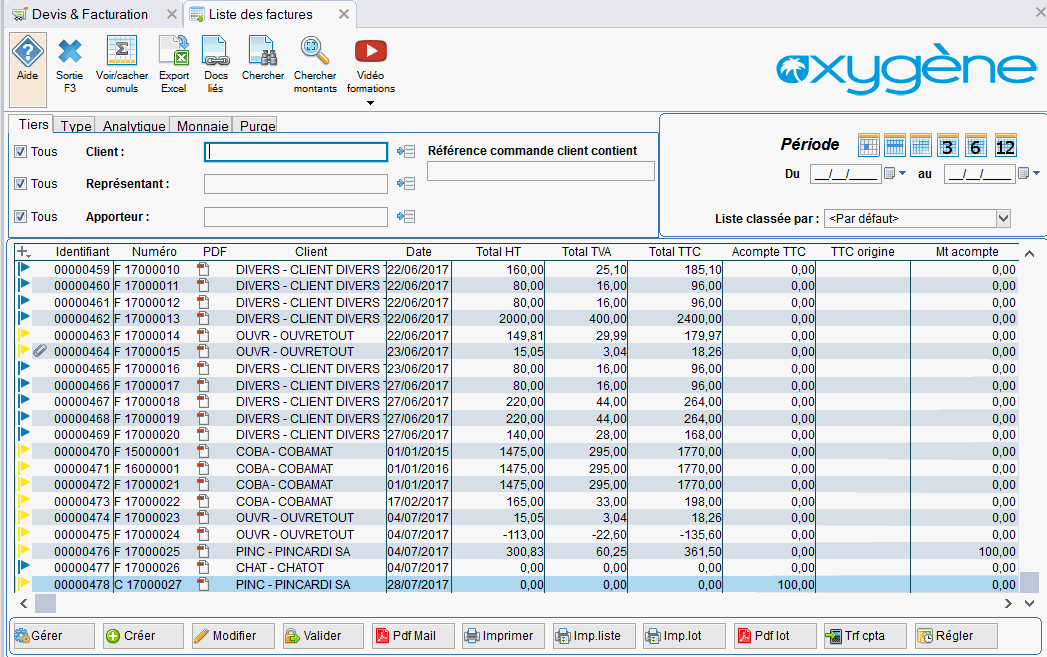Focus the Apporteur input field
1047x657 pixels.
[296, 216]
